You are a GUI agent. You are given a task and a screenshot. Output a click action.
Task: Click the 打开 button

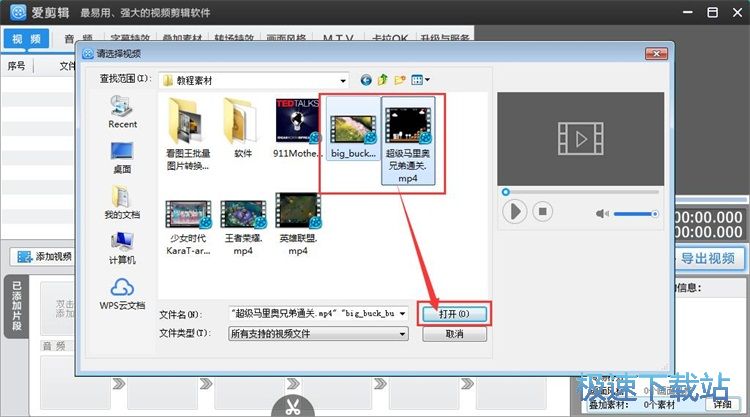[x=454, y=314]
